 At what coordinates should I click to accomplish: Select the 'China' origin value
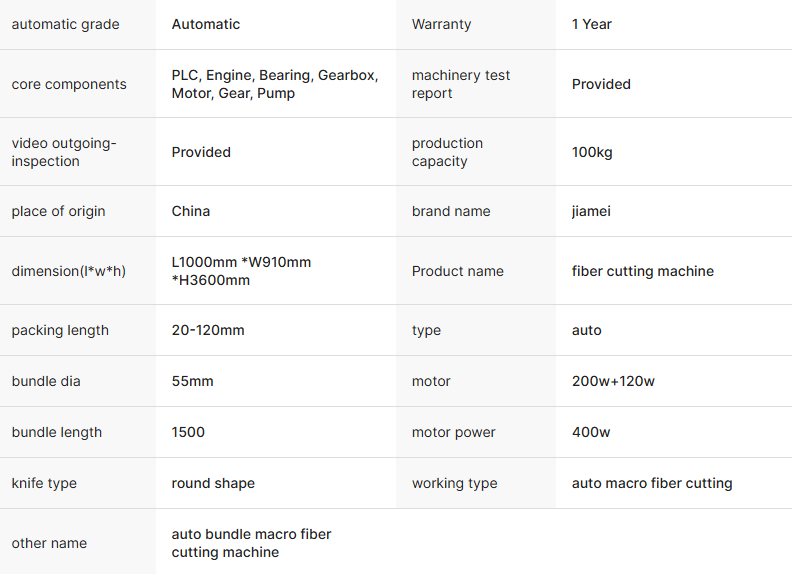point(191,211)
